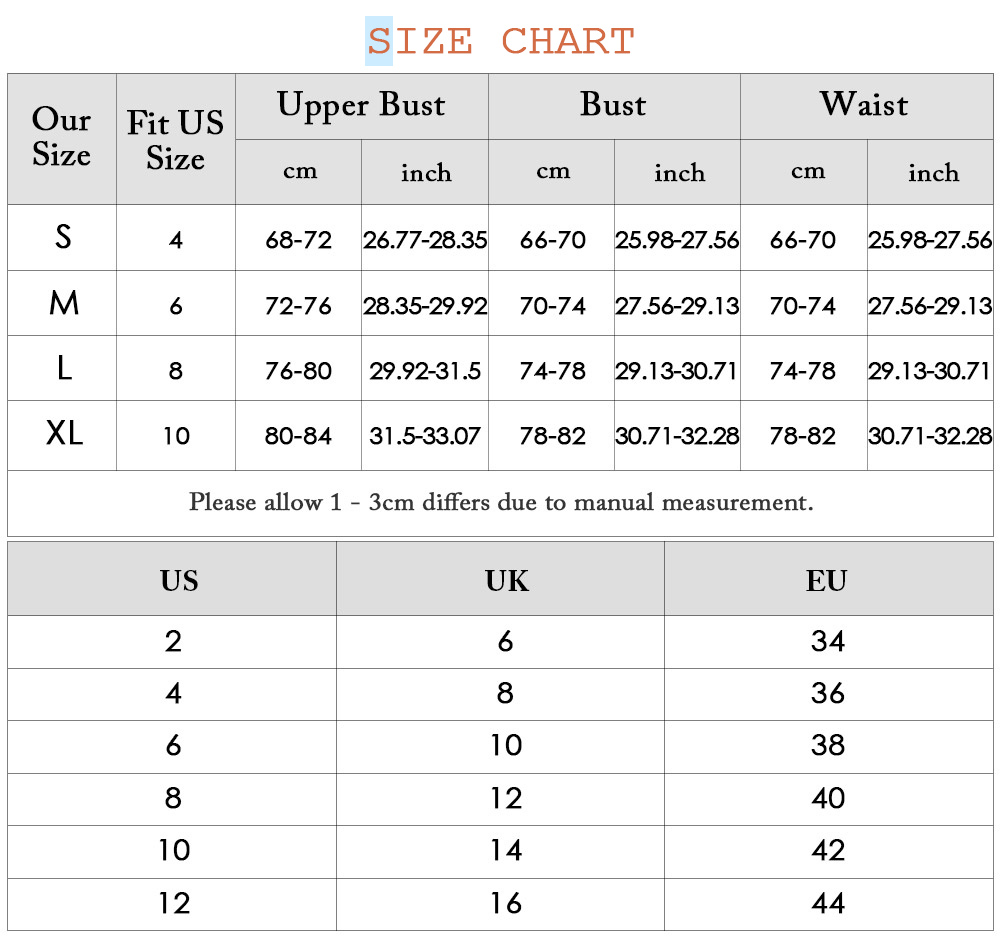Image resolution: width=1000 pixels, height=947 pixels.
Task: Select the highlighted S letter in title
Action: 379,41
